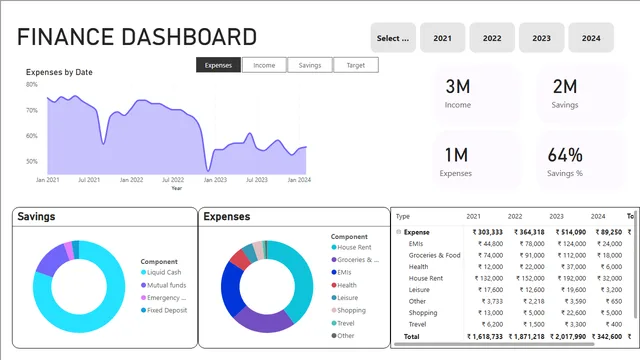The height and width of the screenshot is (360, 640).
Task: Click the Health legend swatch
Action: [x=334, y=285]
